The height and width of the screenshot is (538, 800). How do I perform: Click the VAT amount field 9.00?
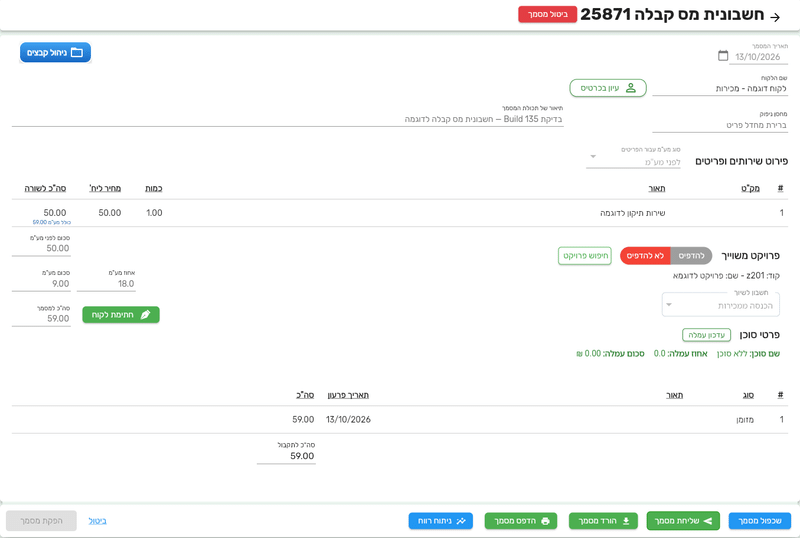(41, 284)
